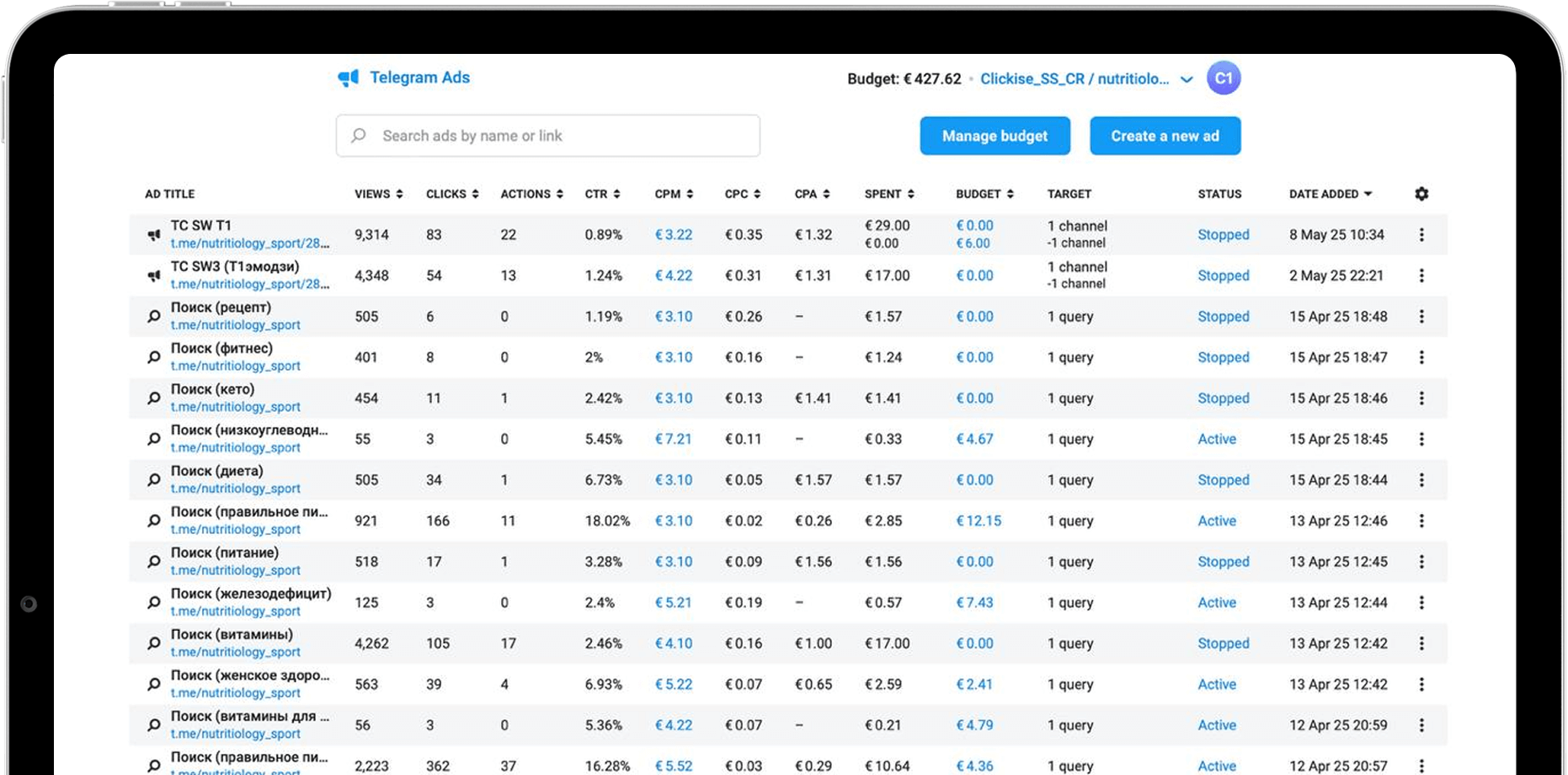Click €2.41 budget of Поиск (женское здоро…

974,684
